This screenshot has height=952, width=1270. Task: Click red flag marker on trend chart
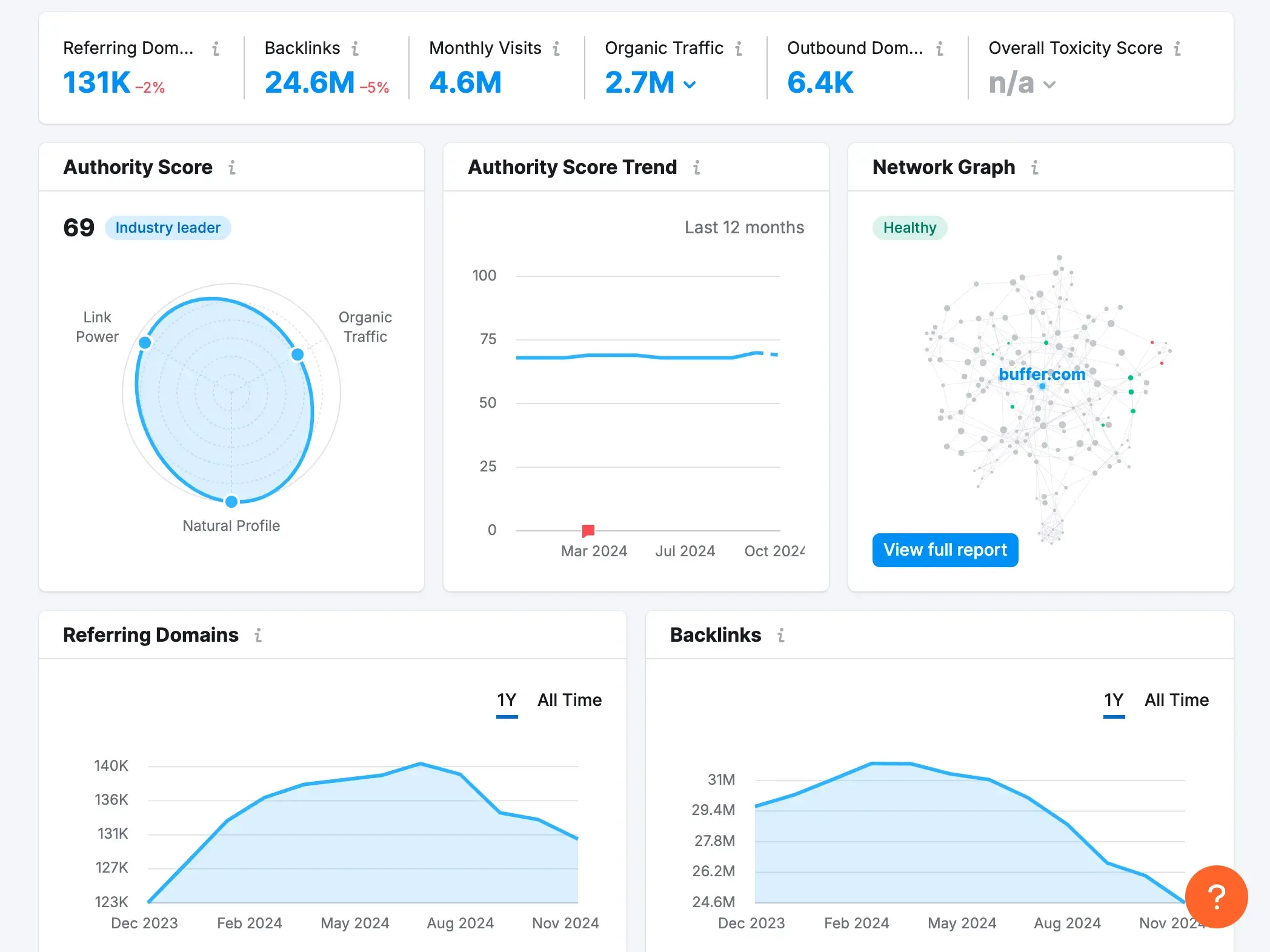[x=588, y=531]
